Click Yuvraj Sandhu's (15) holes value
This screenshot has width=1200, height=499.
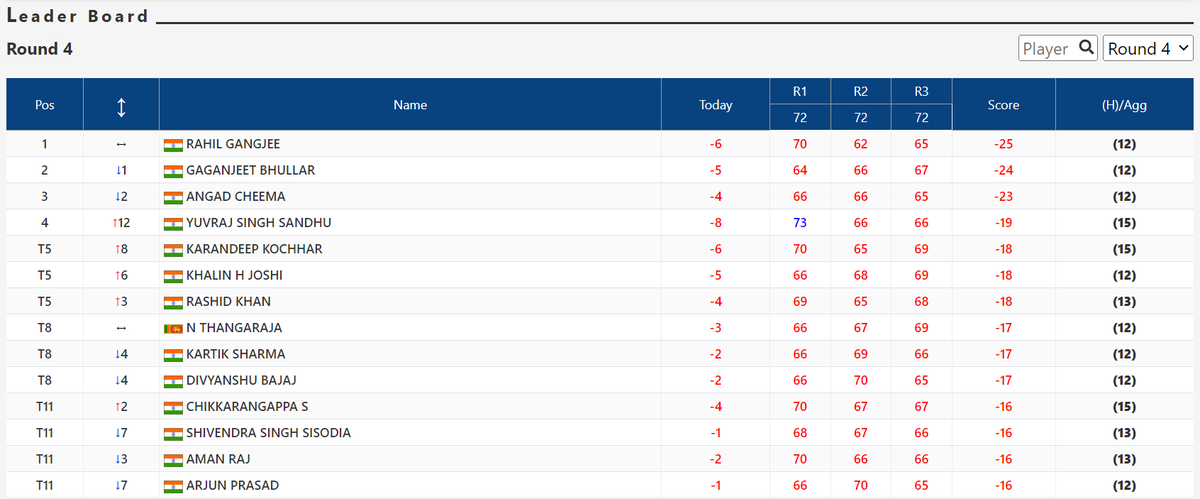[1124, 223]
